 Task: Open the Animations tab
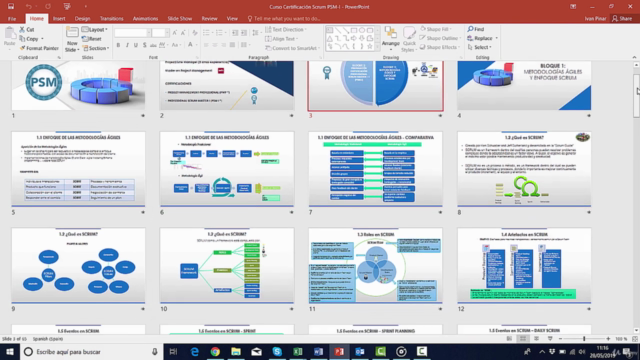(145, 19)
